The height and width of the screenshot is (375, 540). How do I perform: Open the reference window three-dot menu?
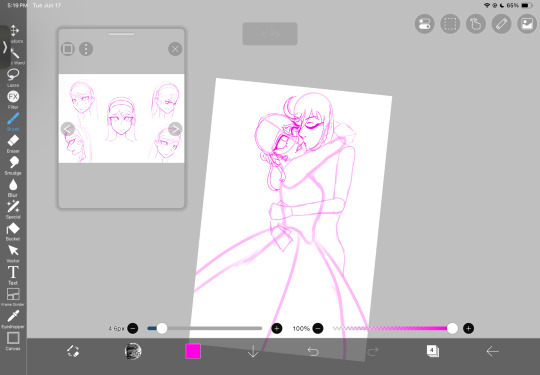pos(86,49)
